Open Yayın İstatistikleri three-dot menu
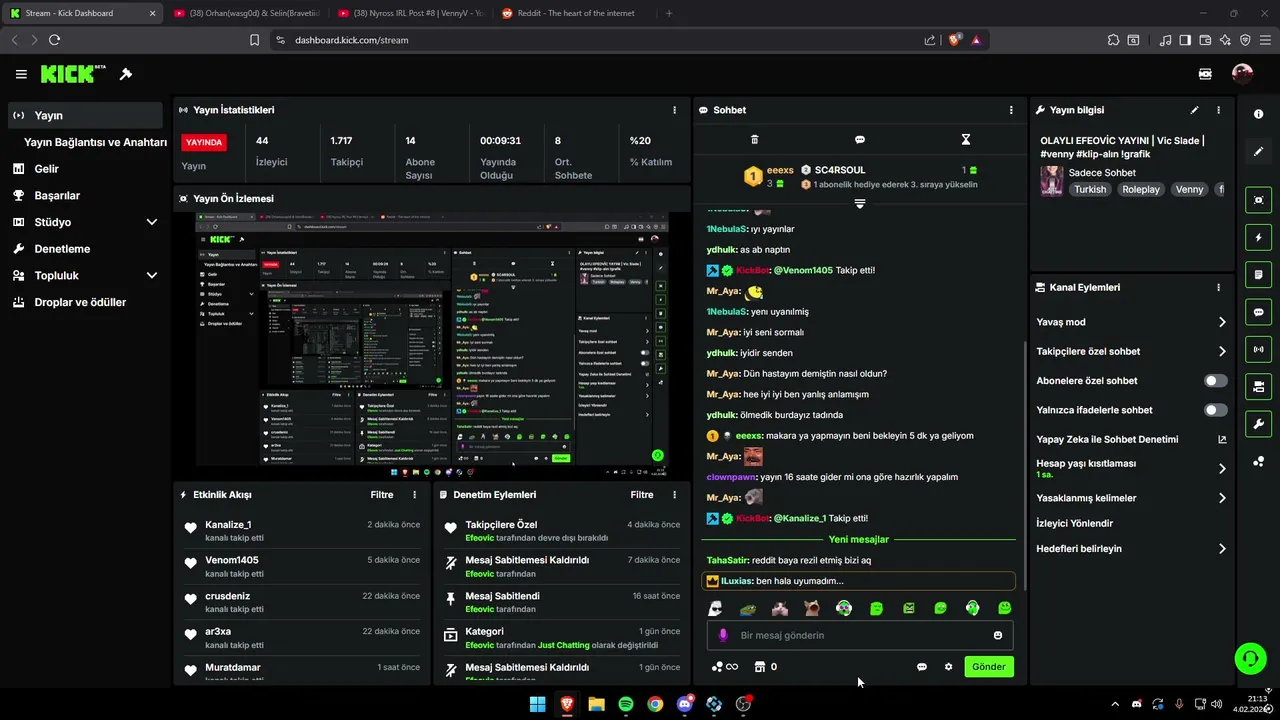Screen dimensions: 1280x720 click(x=674, y=110)
